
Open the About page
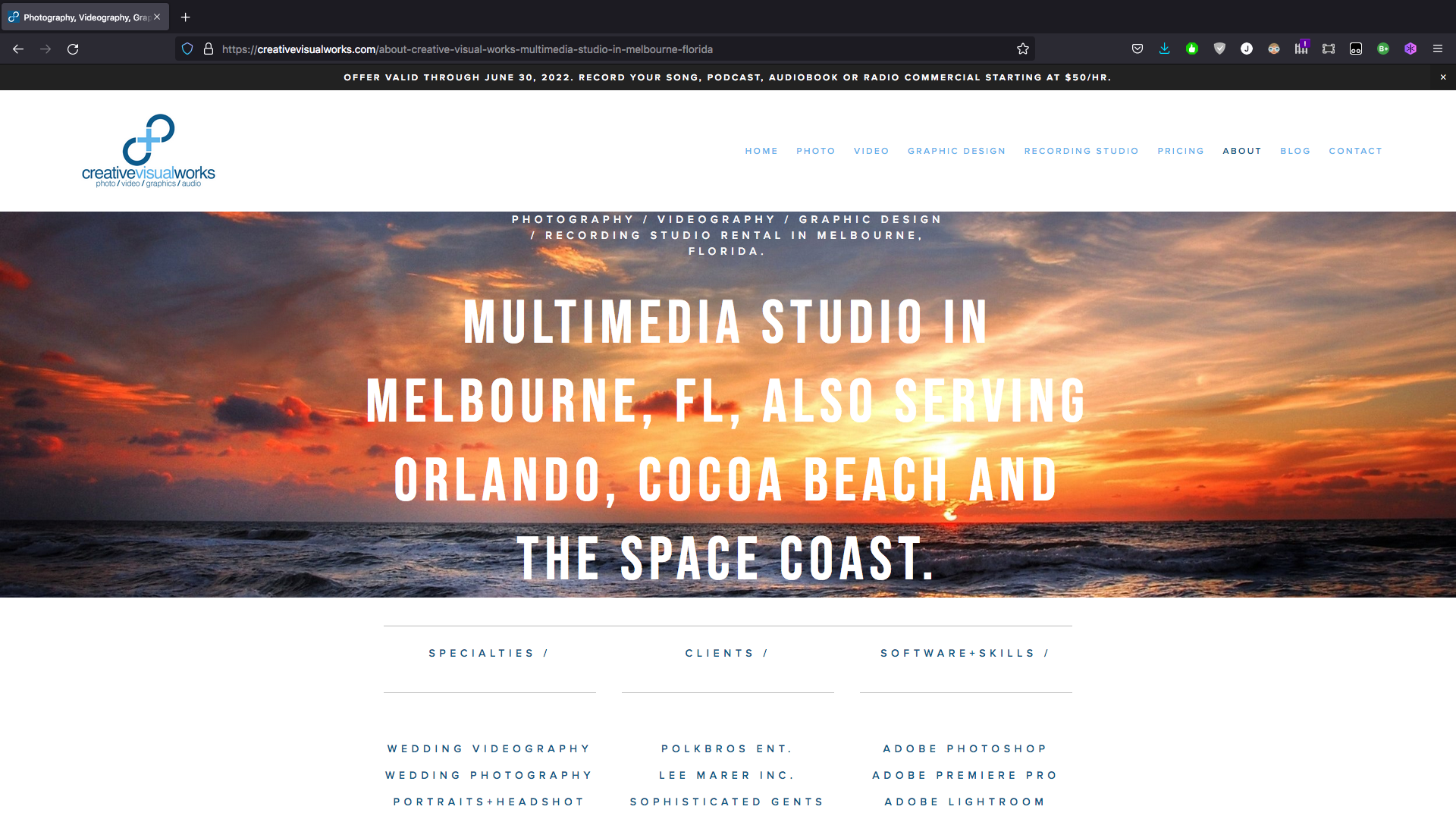1242,151
